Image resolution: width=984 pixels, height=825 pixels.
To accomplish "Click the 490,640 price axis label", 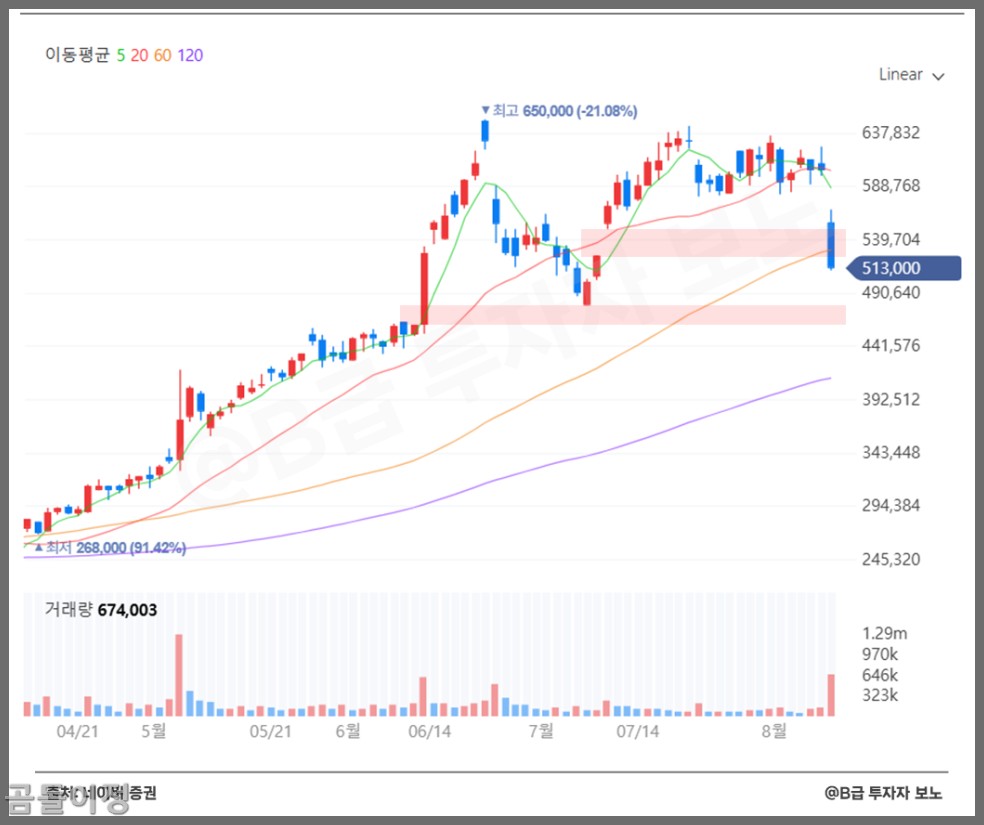I will click(890, 292).
